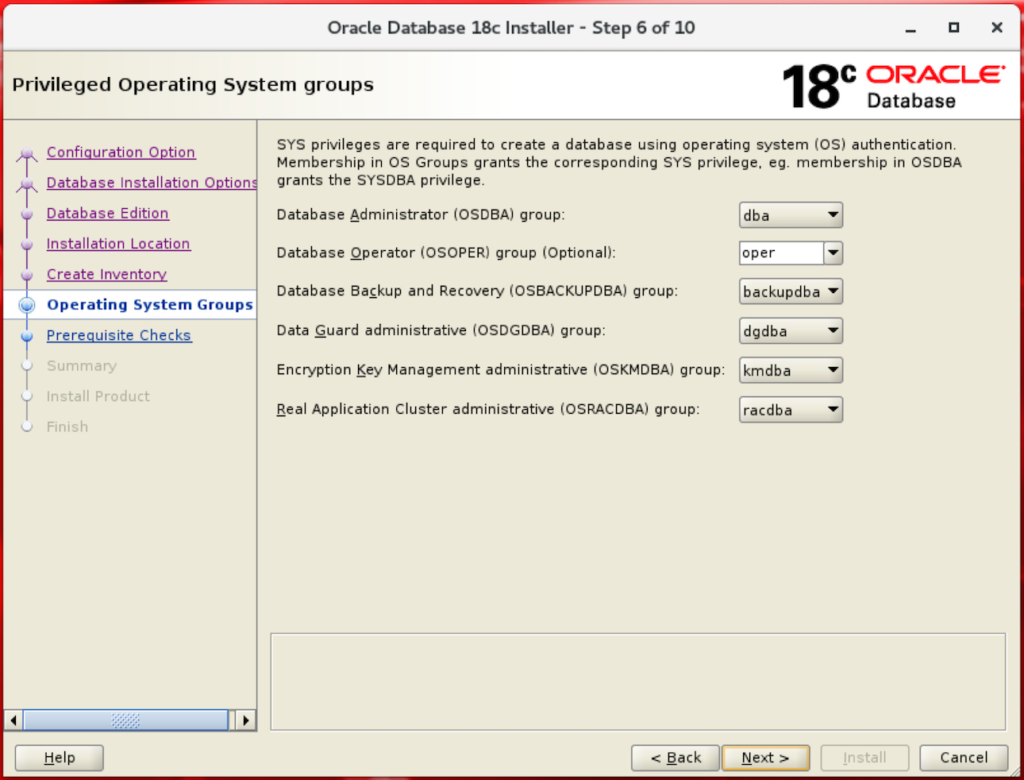Click the greyed-out Install Product step text

98,396
